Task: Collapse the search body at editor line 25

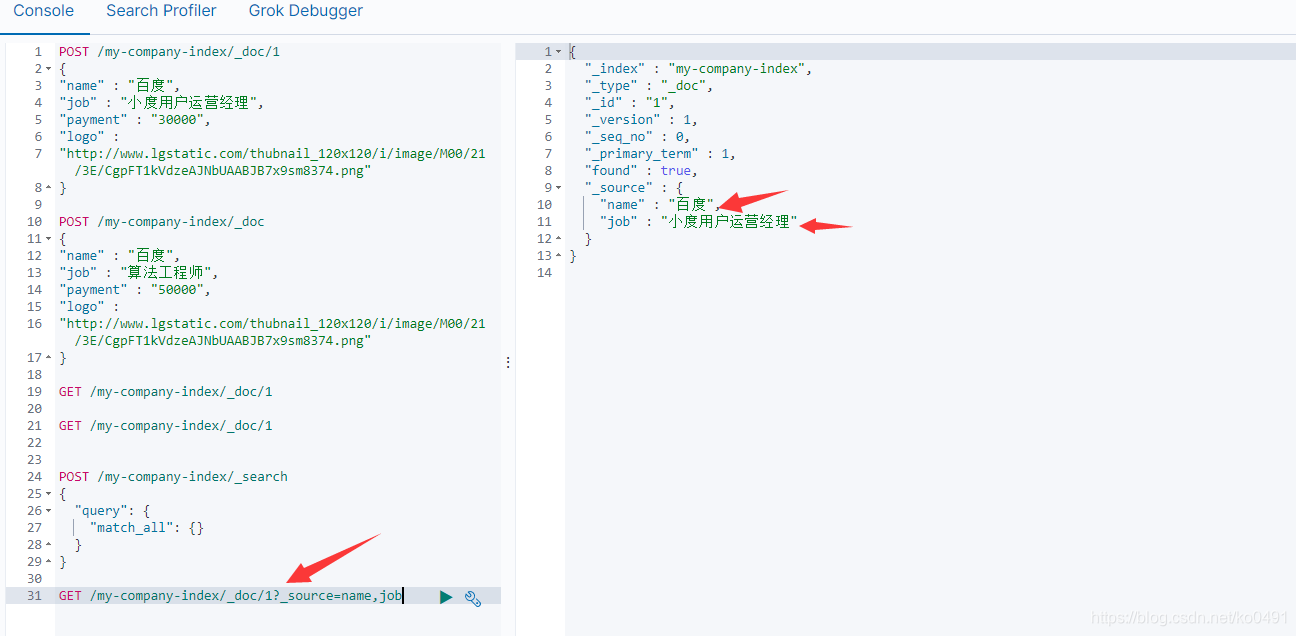Action: [48, 494]
